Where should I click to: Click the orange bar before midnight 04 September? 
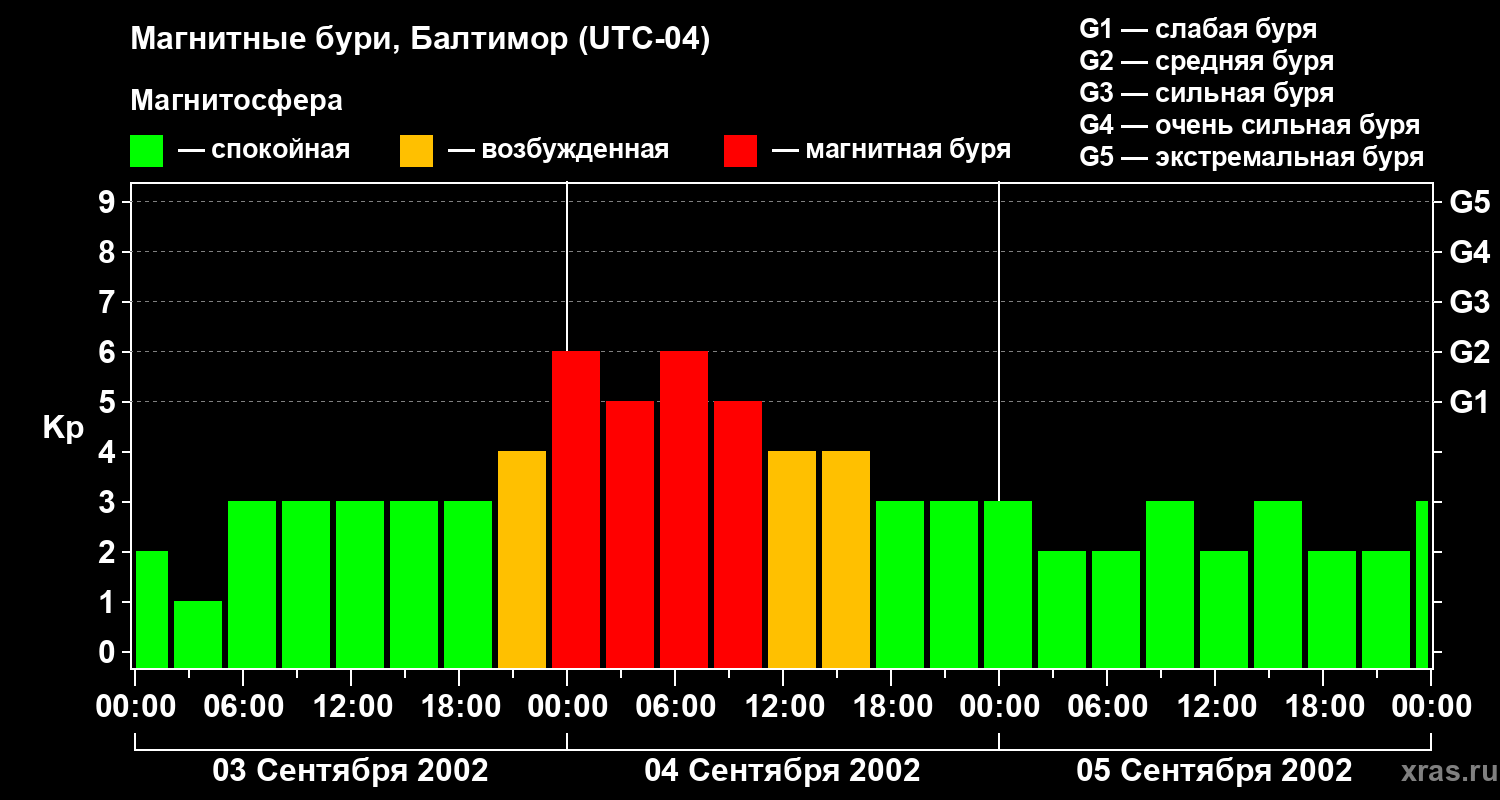pyautogui.click(x=522, y=560)
